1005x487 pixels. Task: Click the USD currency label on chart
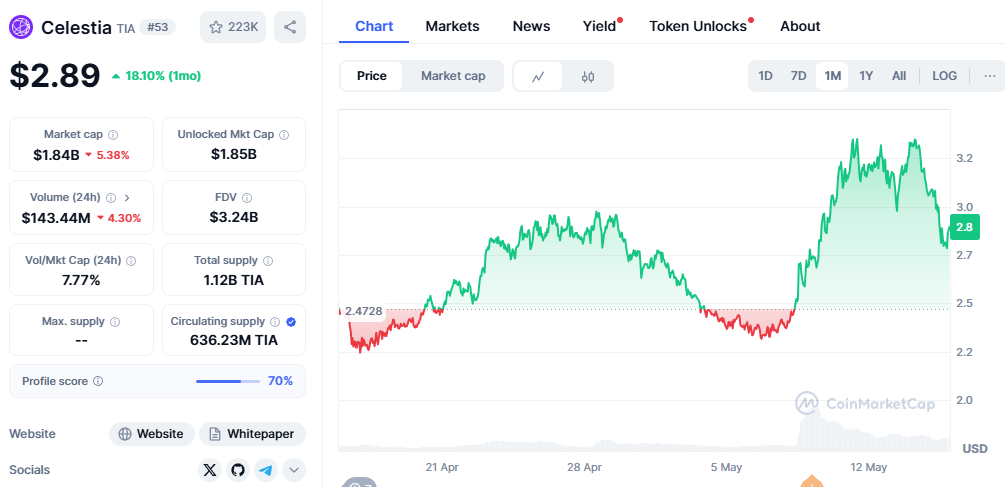[x=975, y=449]
